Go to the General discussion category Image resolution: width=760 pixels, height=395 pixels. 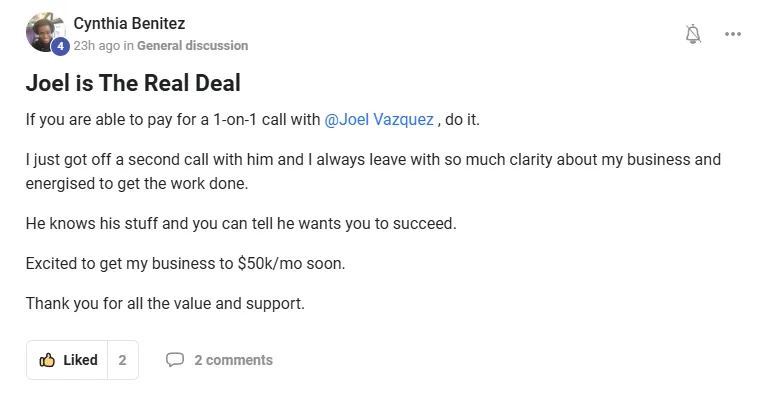[x=192, y=46]
